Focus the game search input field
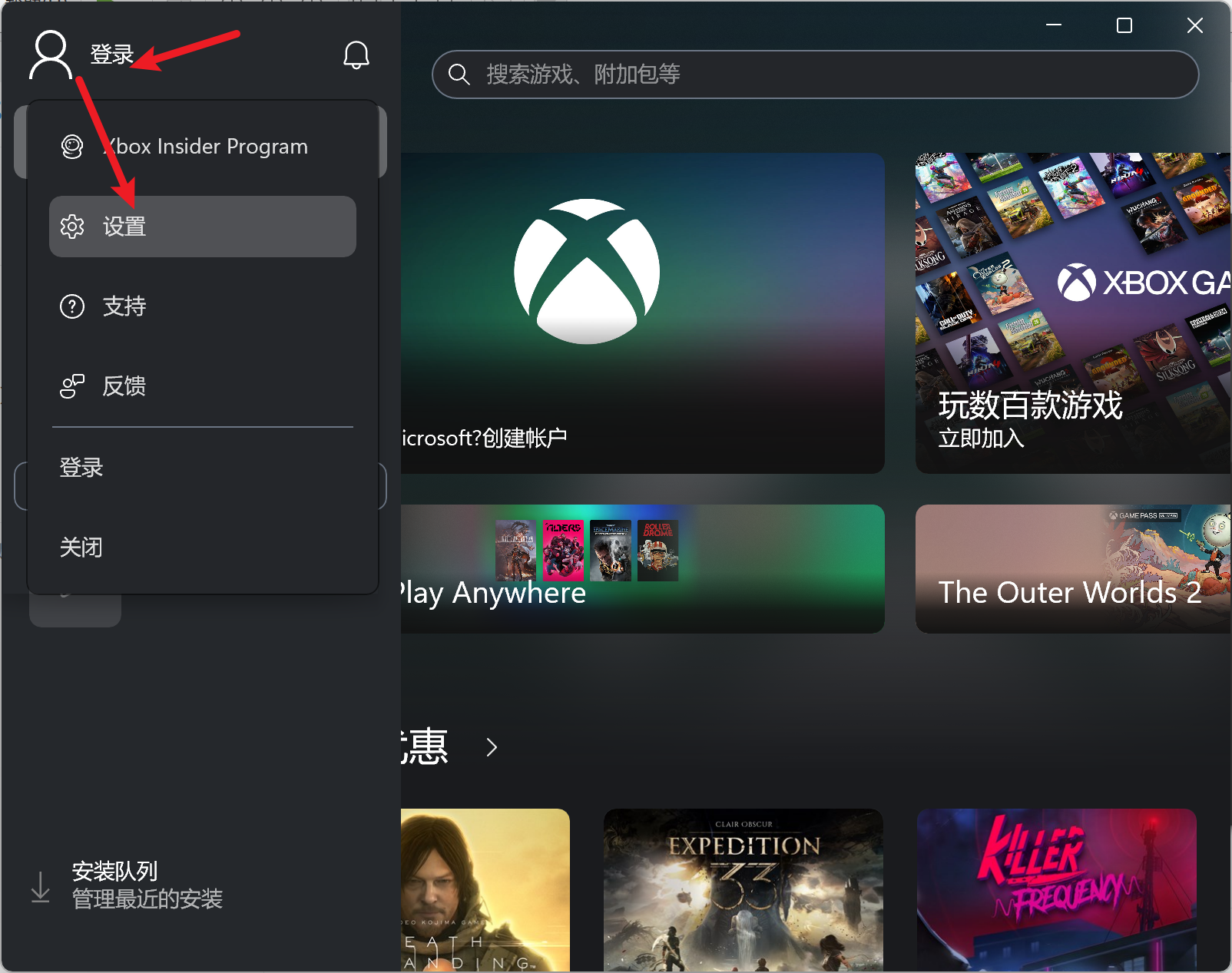Viewport: 1232px width, 973px height. pyautogui.click(x=830, y=74)
